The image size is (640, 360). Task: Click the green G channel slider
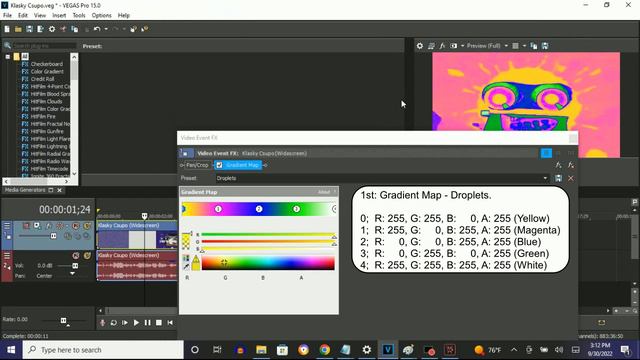point(268,242)
